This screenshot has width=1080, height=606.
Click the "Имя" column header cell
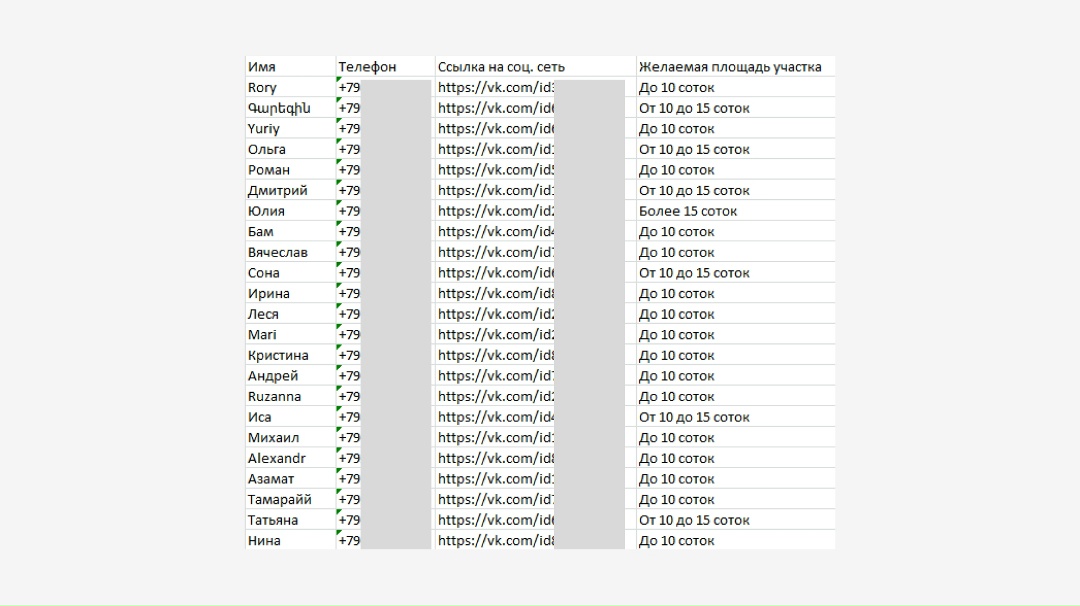click(x=262, y=67)
